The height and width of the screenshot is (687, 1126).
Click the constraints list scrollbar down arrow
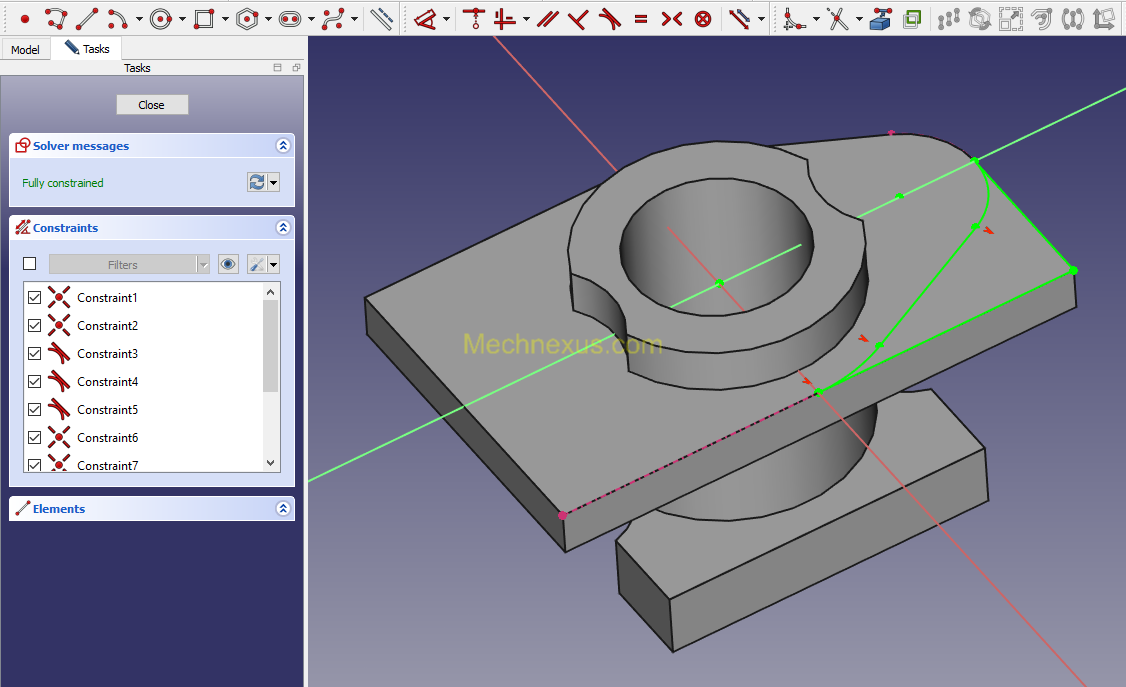pyautogui.click(x=271, y=463)
